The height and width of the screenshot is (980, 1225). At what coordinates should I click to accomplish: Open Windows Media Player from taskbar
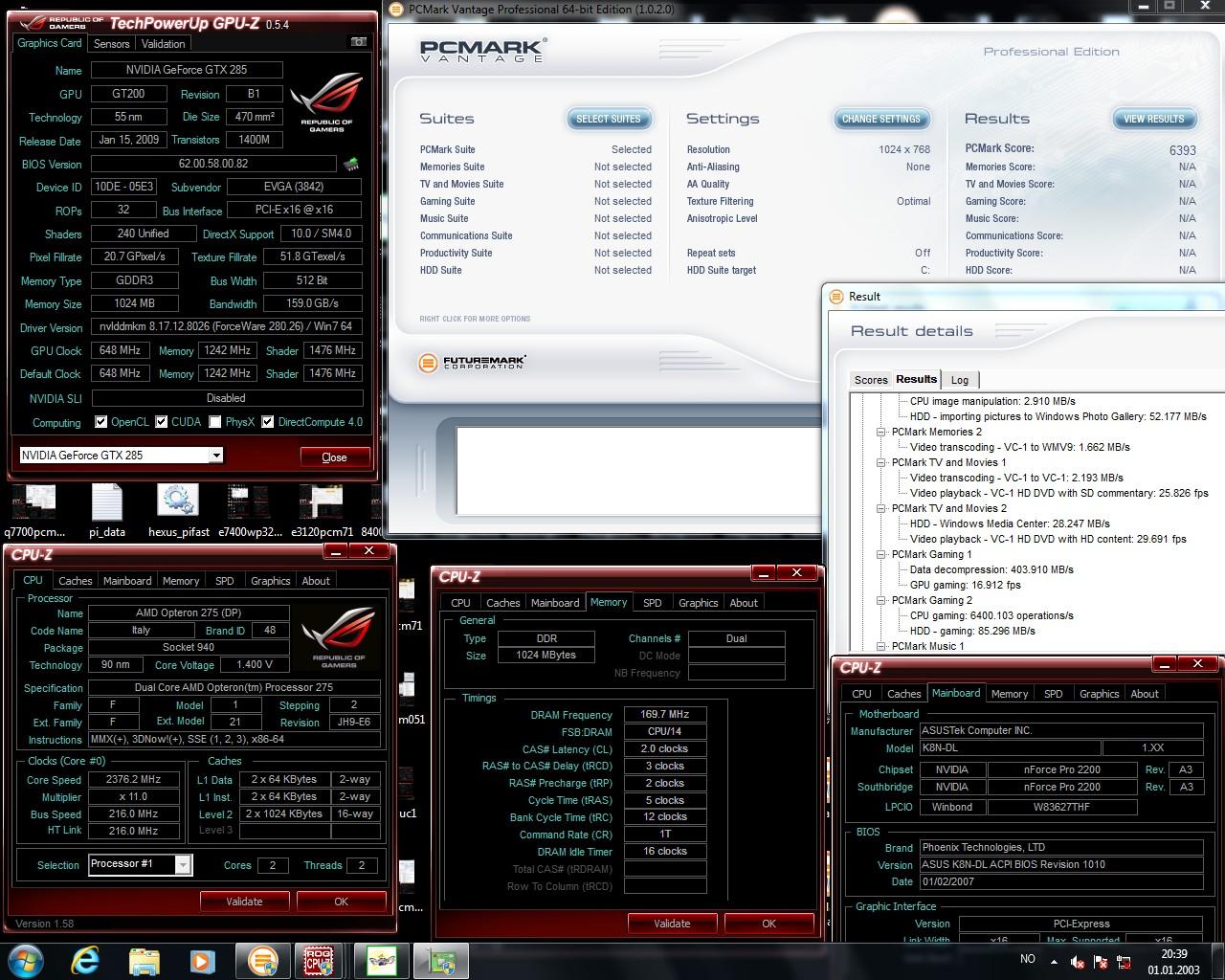pyautogui.click(x=201, y=961)
